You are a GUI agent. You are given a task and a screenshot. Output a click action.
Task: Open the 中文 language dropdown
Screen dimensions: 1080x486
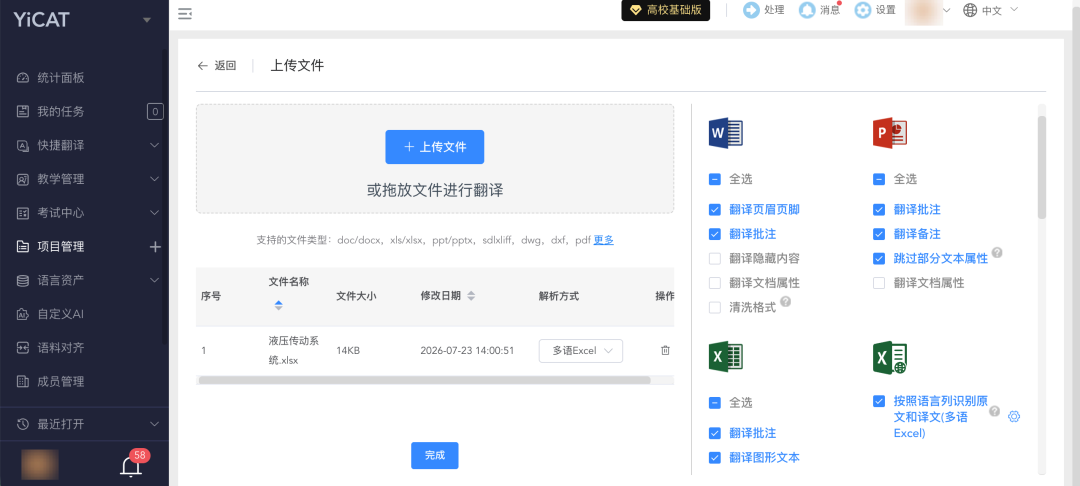[990, 10]
